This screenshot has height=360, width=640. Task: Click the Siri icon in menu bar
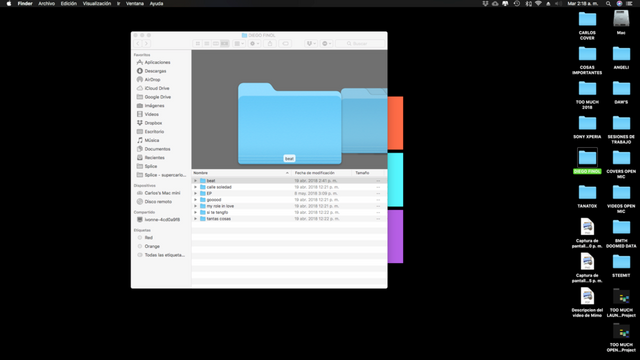coord(619,3)
